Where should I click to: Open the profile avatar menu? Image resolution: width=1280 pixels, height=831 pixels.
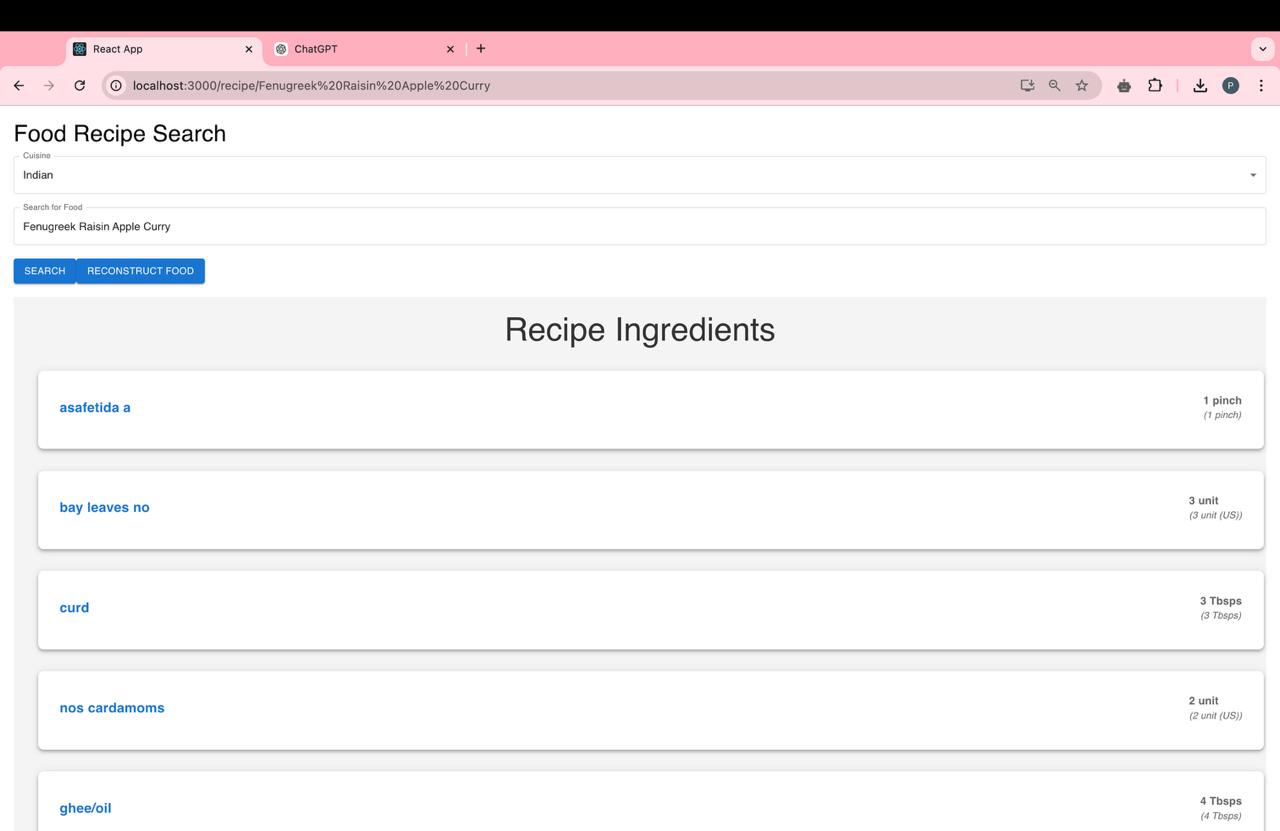pos(1231,86)
